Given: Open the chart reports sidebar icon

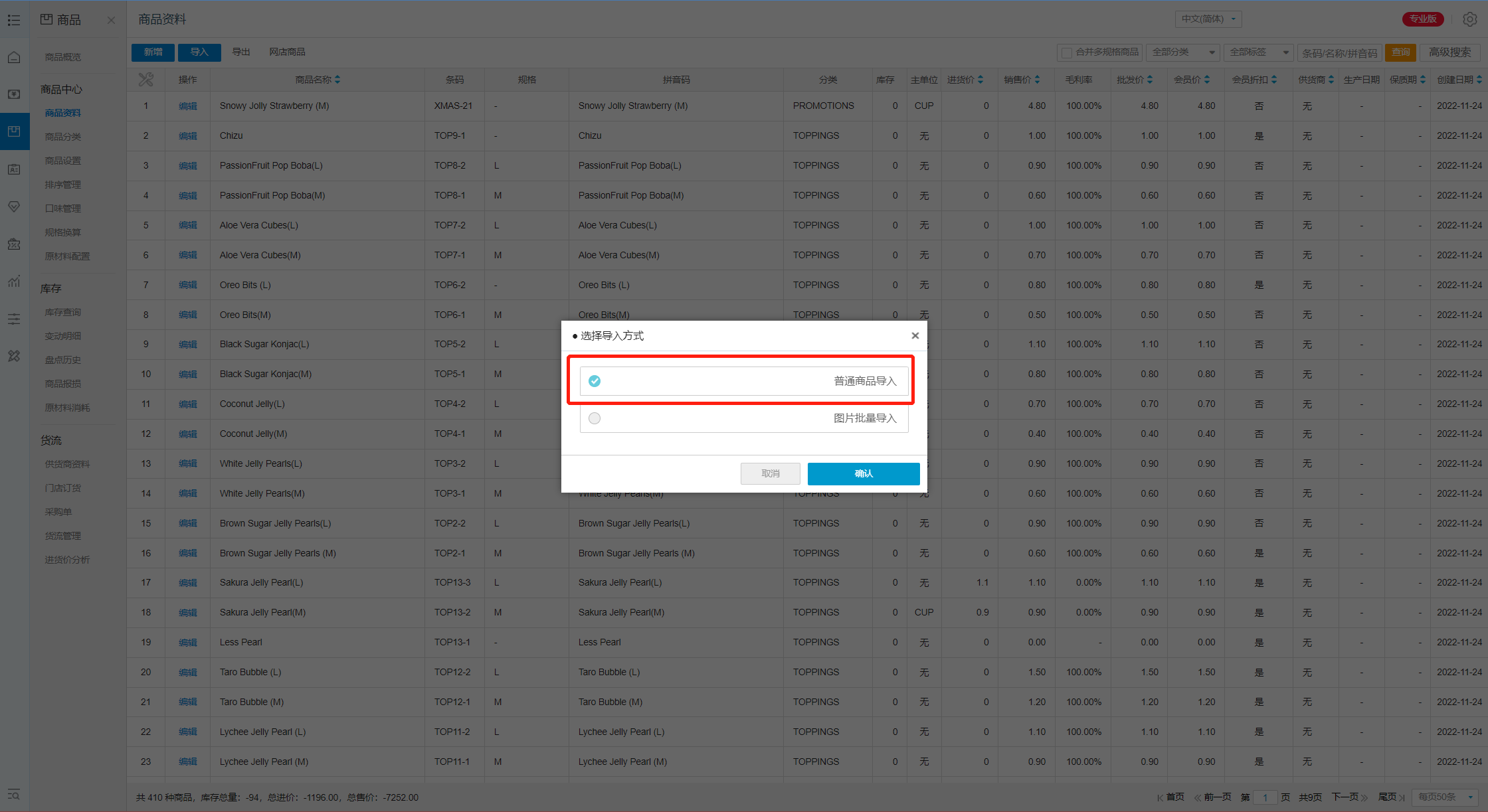Looking at the screenshot, I should (14, 281).
